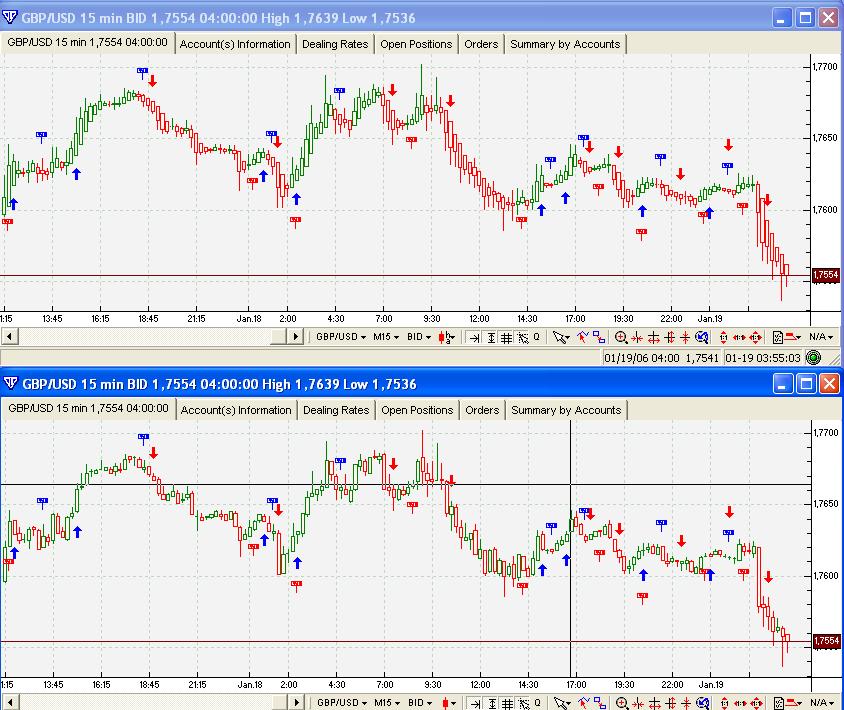The width and height of the screenshot is (844, 710).
Task: Switch to Open Positions tab in upper window
Action: (416, 44)
